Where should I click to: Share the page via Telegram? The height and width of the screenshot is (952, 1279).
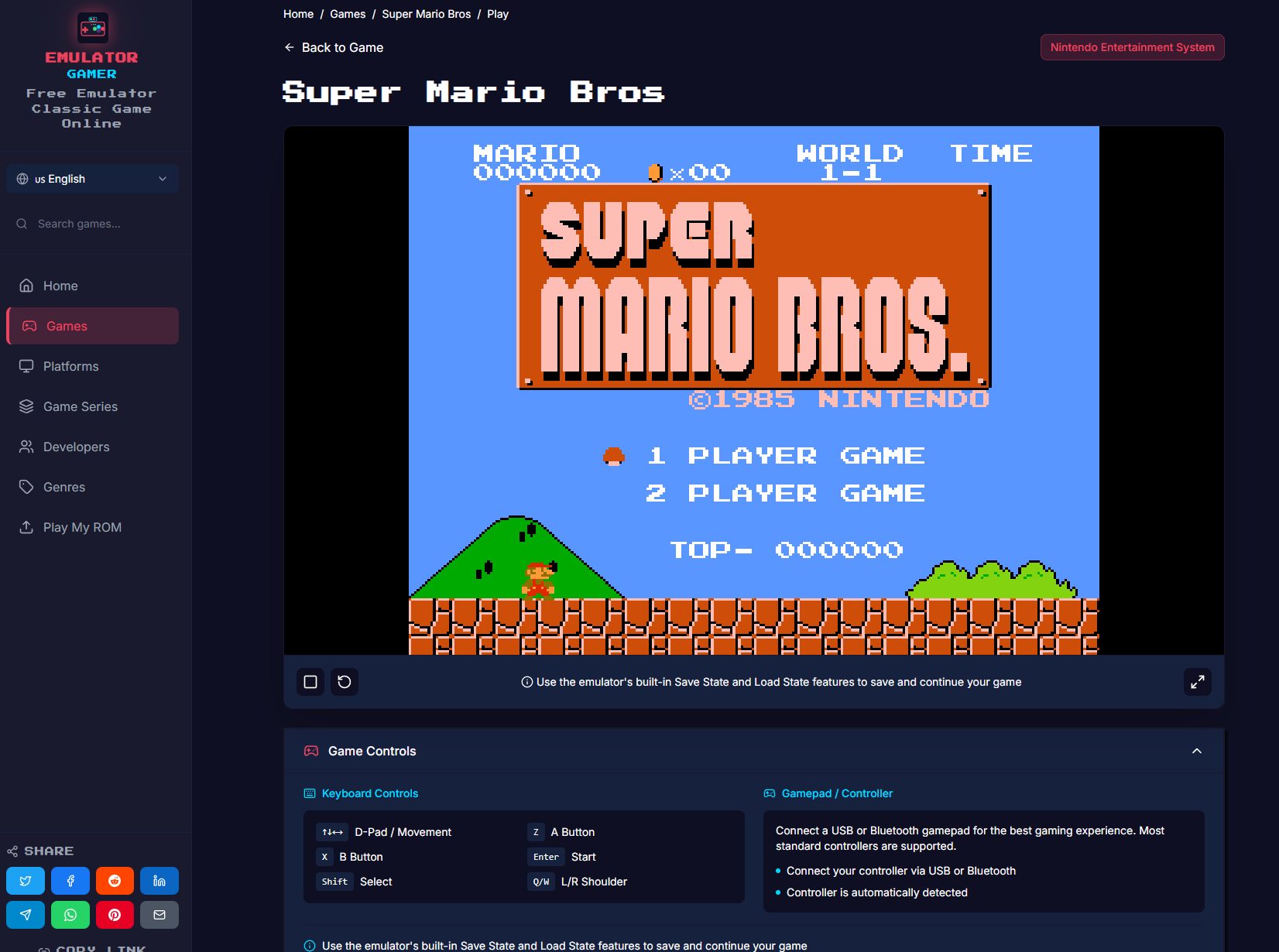point(26,915)
